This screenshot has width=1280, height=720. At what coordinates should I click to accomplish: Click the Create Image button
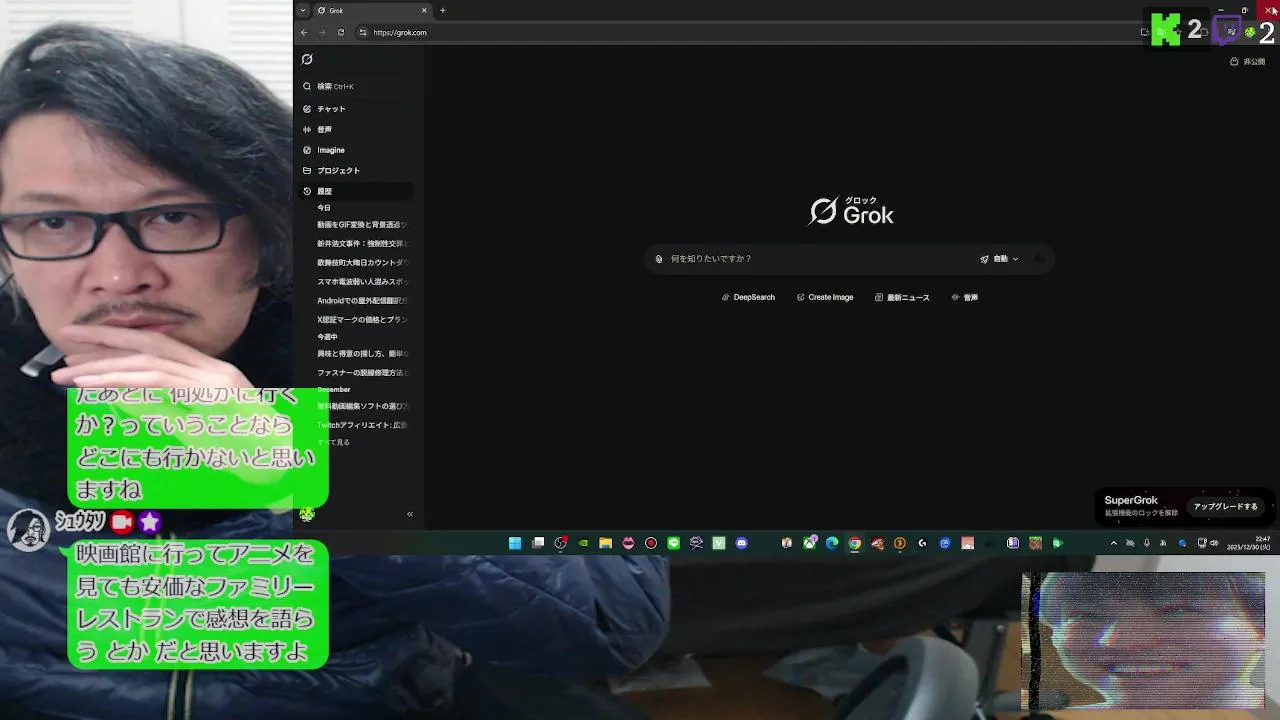point(825,297)
